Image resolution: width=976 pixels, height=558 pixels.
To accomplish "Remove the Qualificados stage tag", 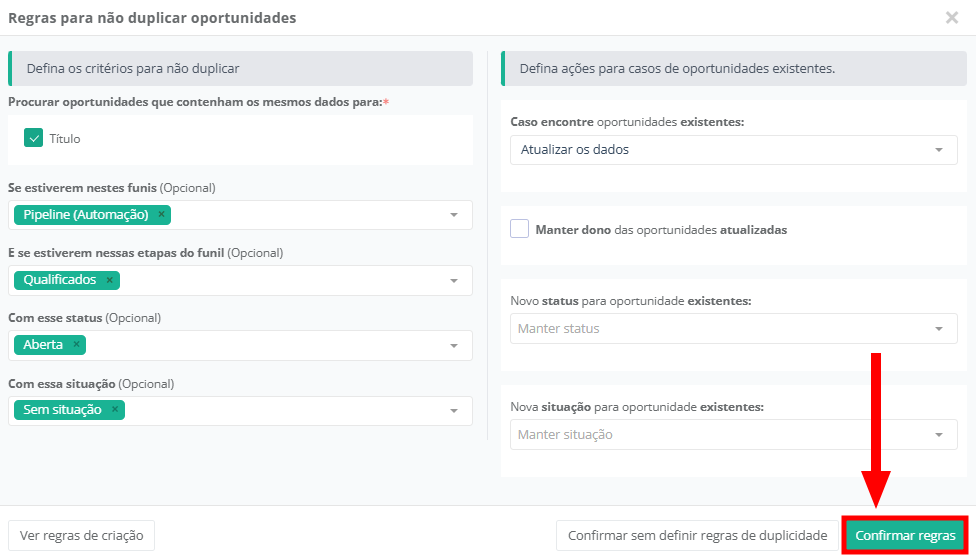I will click(109, 280).
